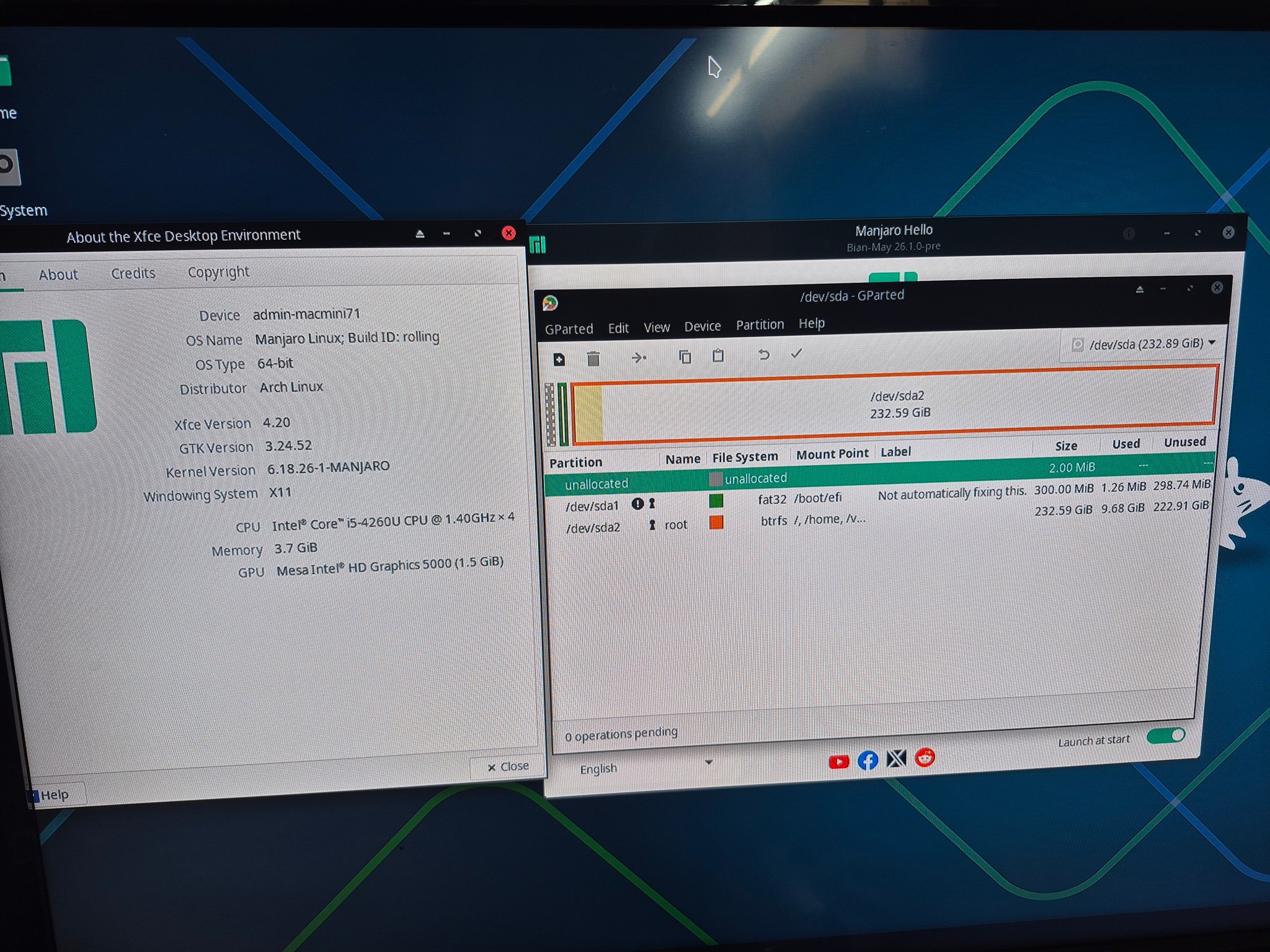Switch to the Credits tab
1270x952 pixels.
coord(133,273)
